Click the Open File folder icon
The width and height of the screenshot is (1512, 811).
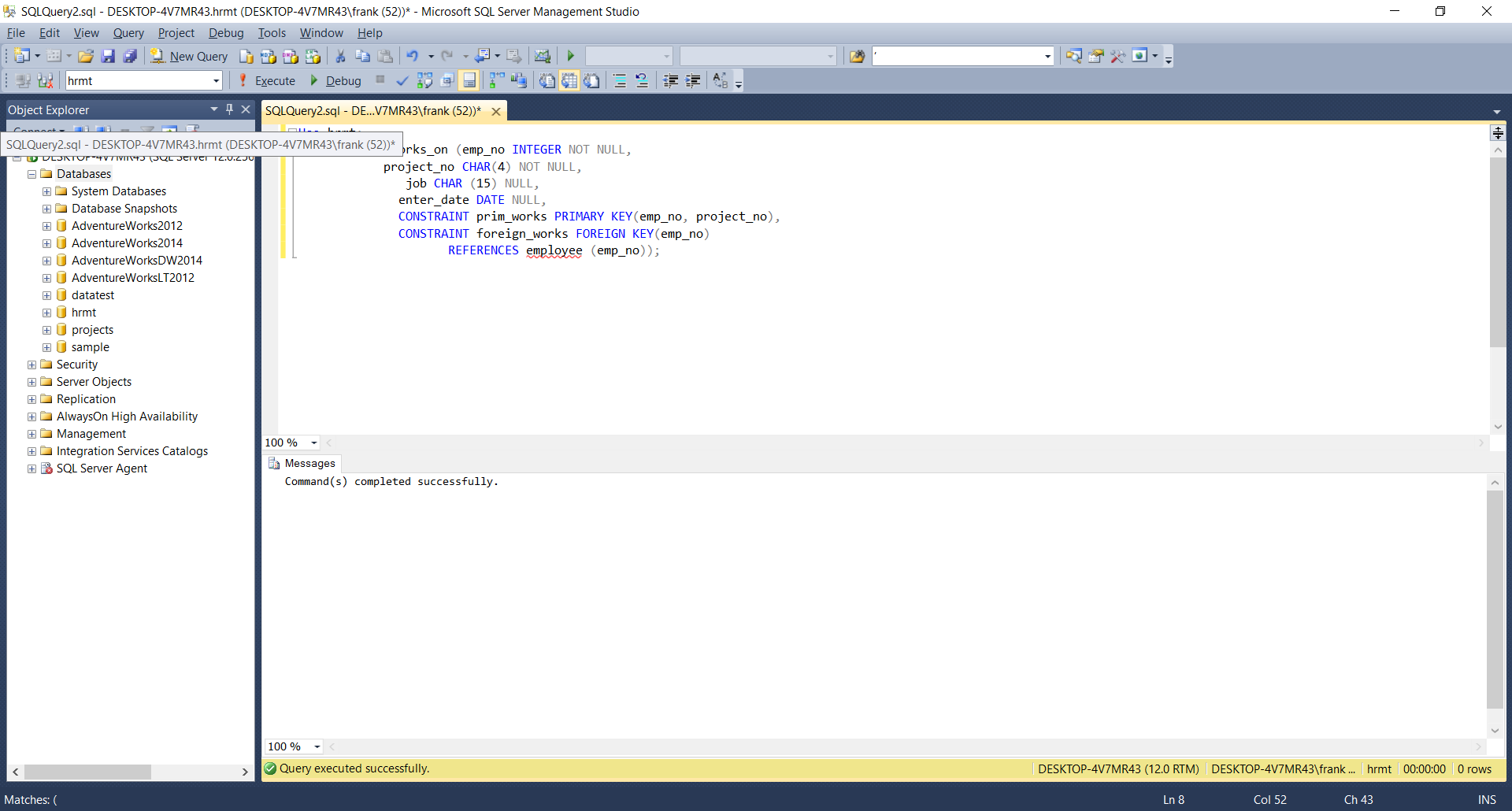point(86,56)
